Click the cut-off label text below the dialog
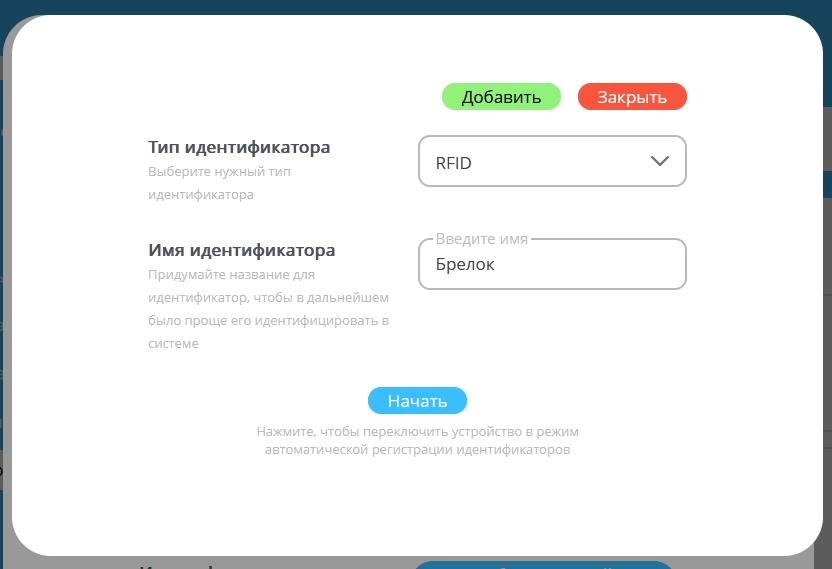 180,565
